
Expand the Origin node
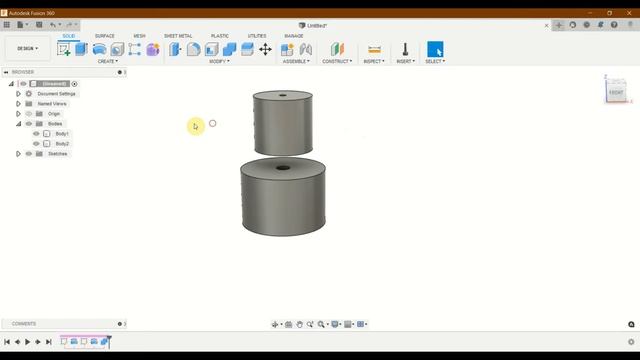click(18, 114)
